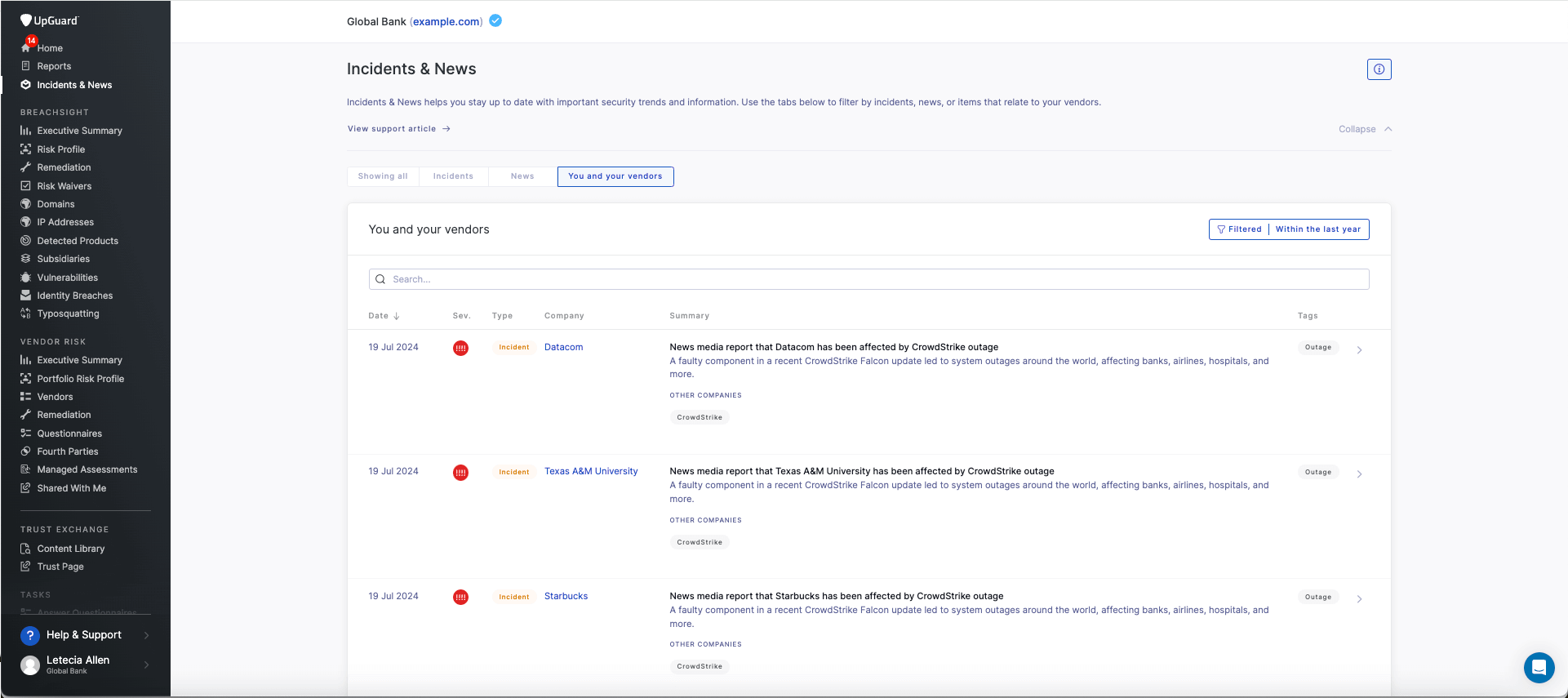Image resolution: width=1568 pixels, height=698 pixels.
Task: Click the IP Addresses icon
Action: pyautogui.click(x=26, y=222)
